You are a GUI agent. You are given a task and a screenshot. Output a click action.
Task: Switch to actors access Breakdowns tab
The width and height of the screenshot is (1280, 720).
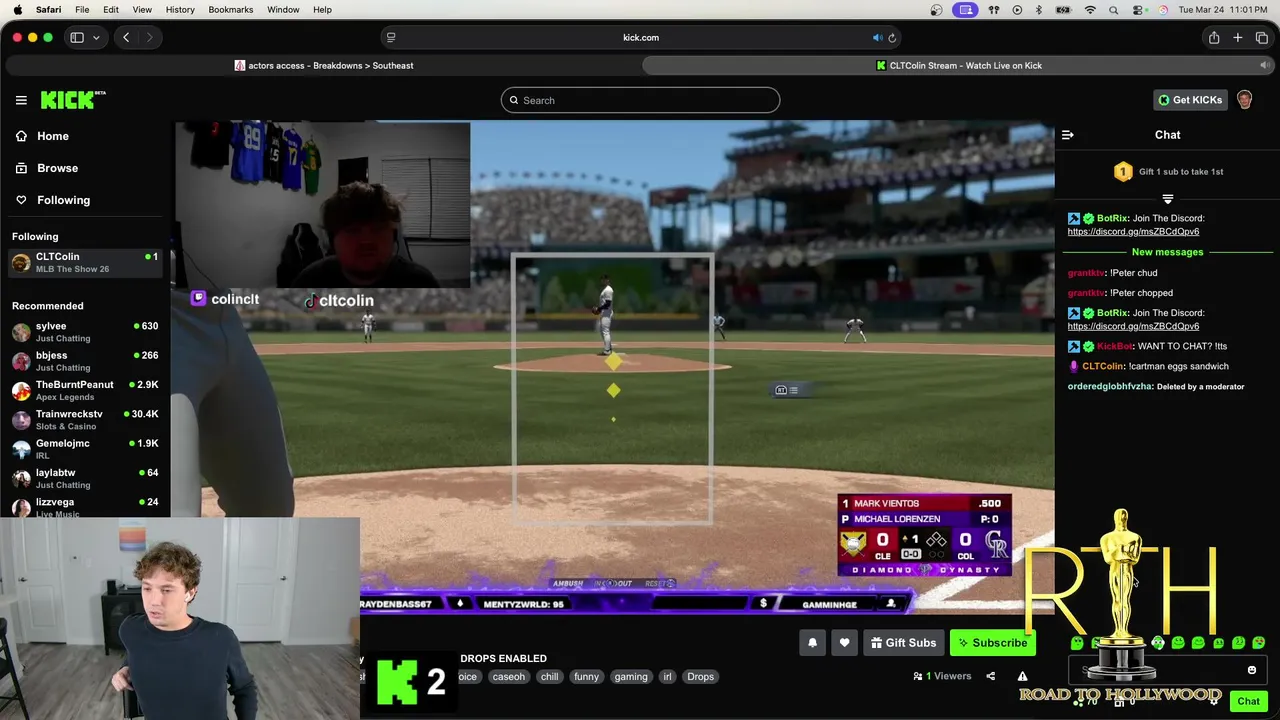(323, 66)
